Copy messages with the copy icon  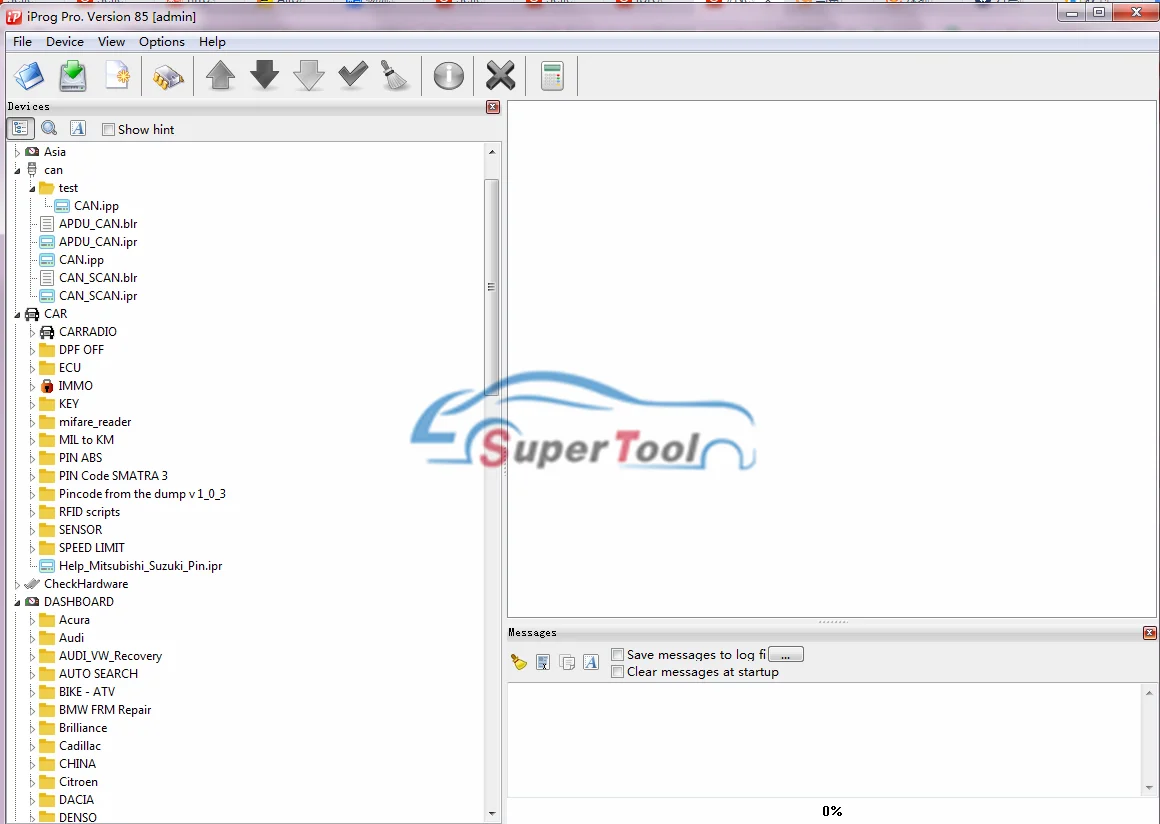(567, 662)
